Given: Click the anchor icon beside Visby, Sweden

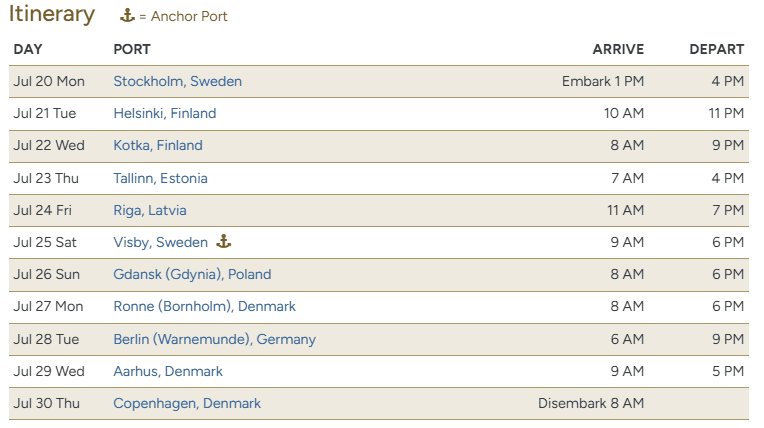Looking at the screenshot, I should [x=224, y=241].
